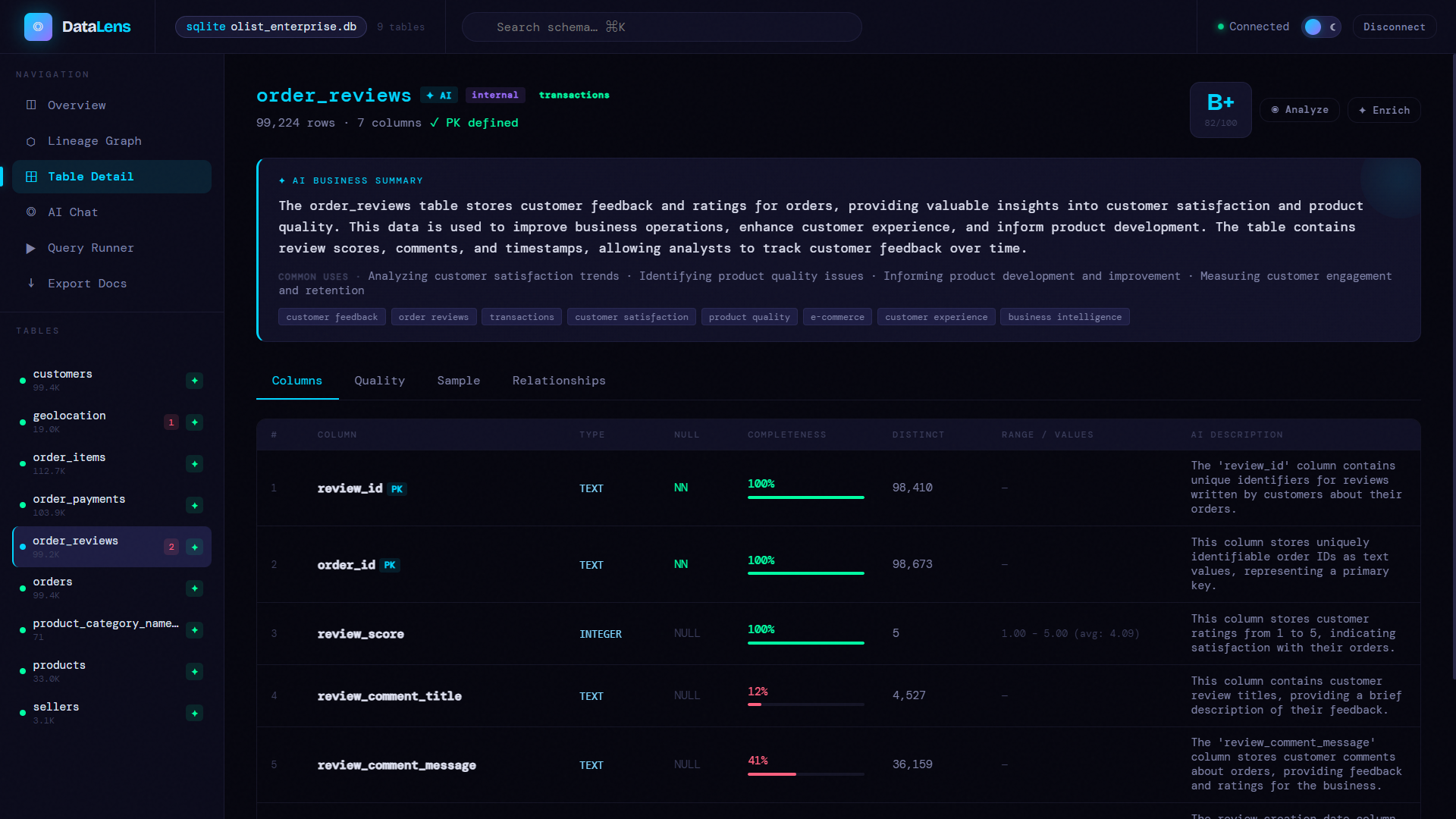Click the sparkle icon beside sellers table
Image resolution: width=1456 pixels, height=819 pixels.
point(195,714)
